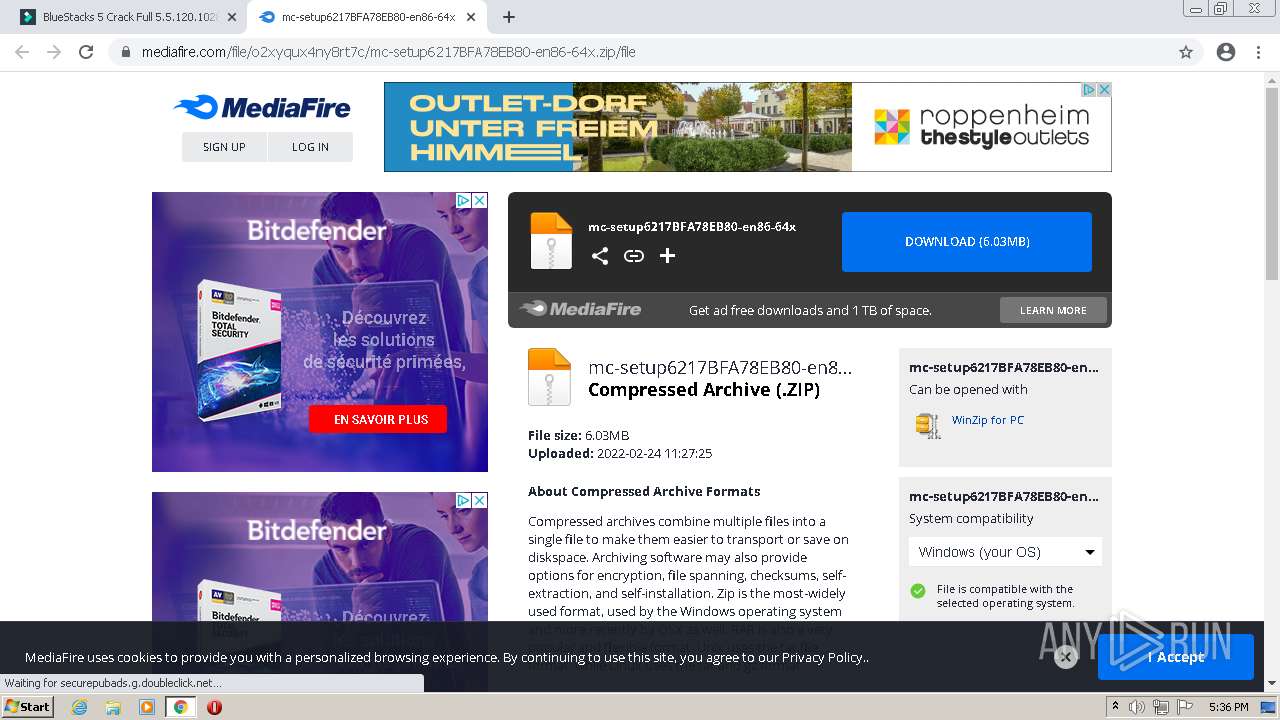Click EN SAVOIR PLUS on Bitdefender ad
1280x720 pixels.
[378, 419]
